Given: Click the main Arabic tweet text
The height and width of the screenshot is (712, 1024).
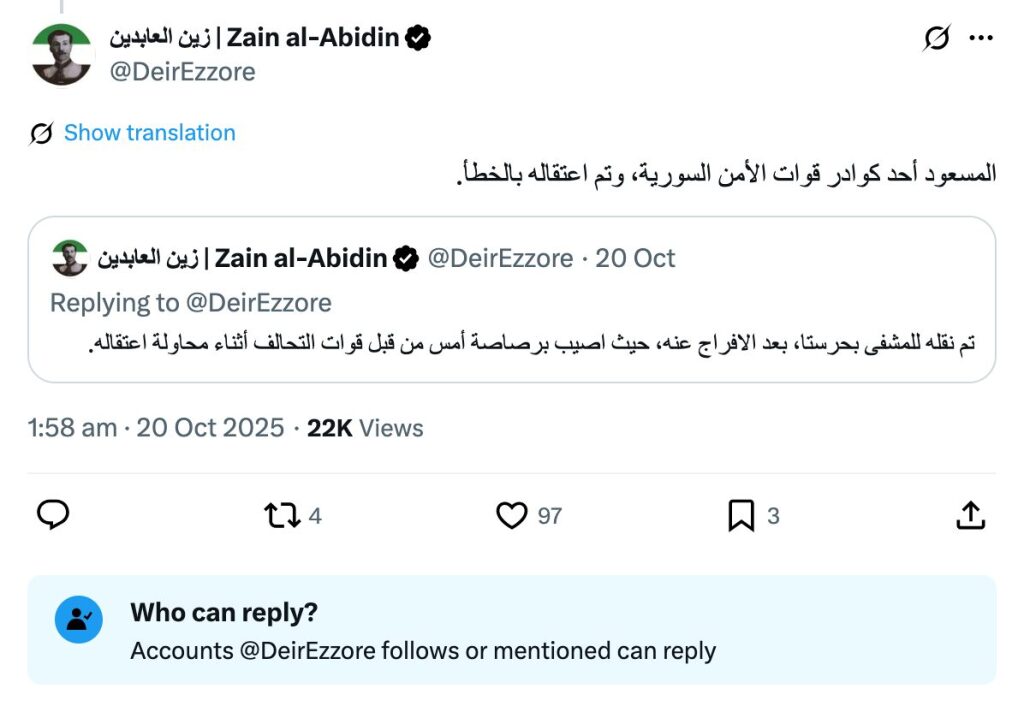Looking at the screenshot, I should [x=719, y=174].
